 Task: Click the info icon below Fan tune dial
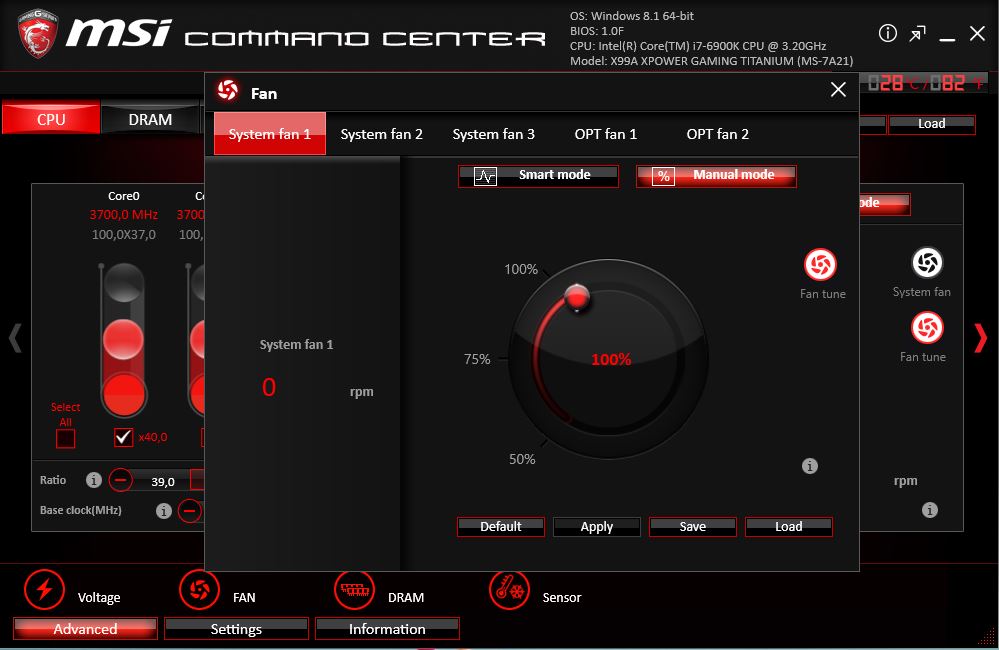[x=809, y=466]
